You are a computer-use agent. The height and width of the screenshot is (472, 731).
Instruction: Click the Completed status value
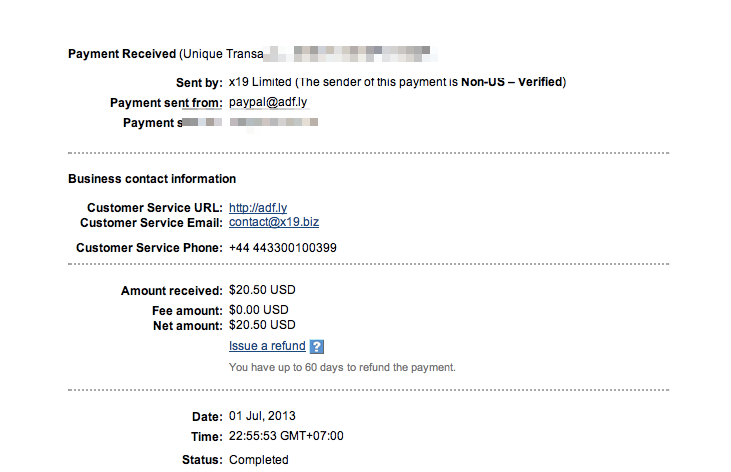(258, 460)
